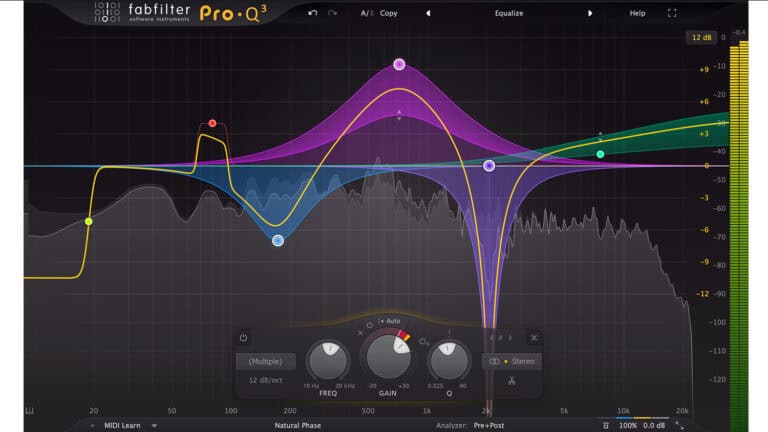This screenshot has width=768, height=432.
Task: Select the yellow low cut band node
Action: (x=89, y=221)
